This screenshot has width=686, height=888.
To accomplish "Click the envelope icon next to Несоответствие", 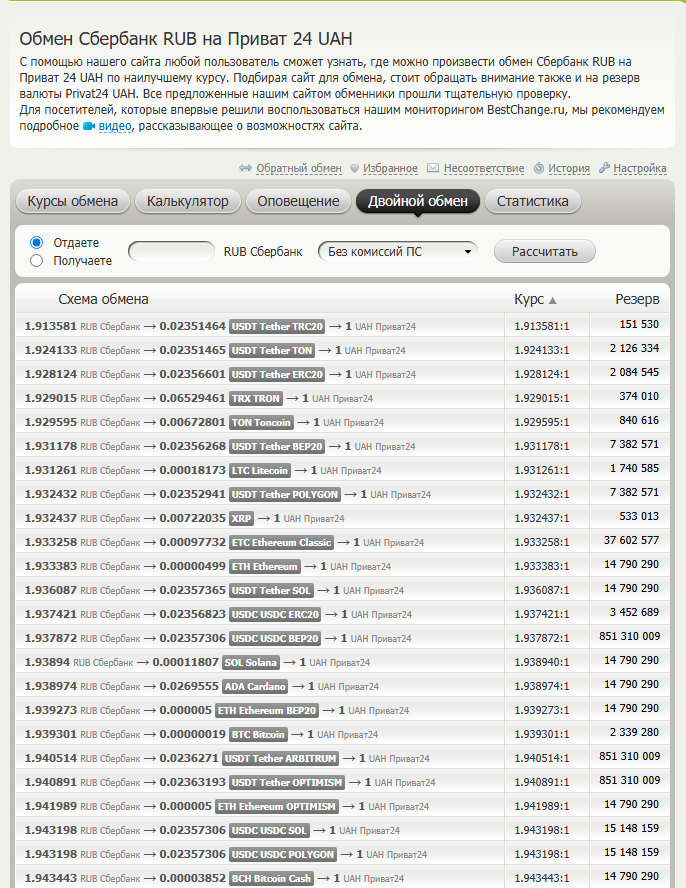I will 433,168.
